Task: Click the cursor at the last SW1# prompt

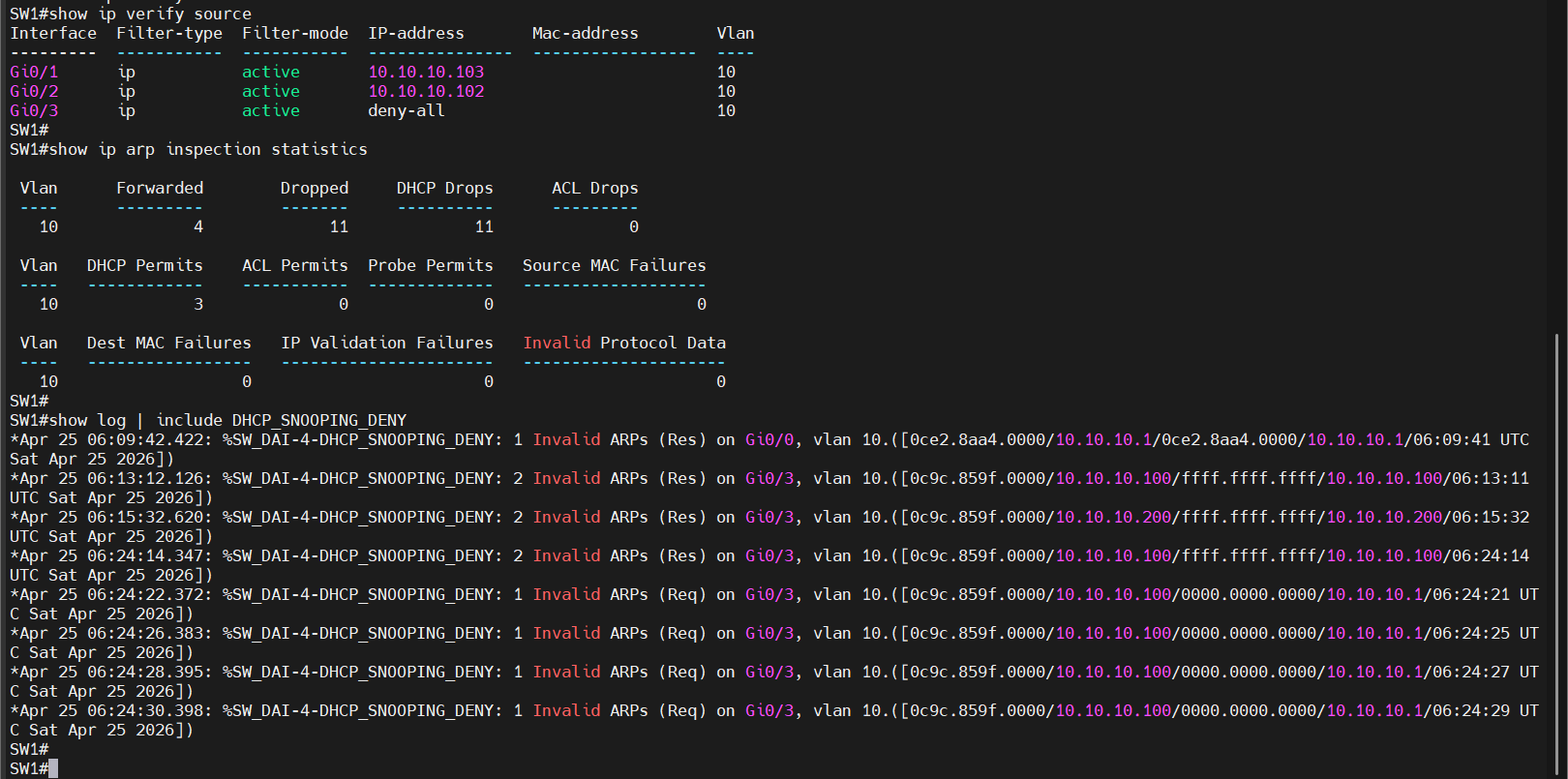Action: tap(53, 768)
